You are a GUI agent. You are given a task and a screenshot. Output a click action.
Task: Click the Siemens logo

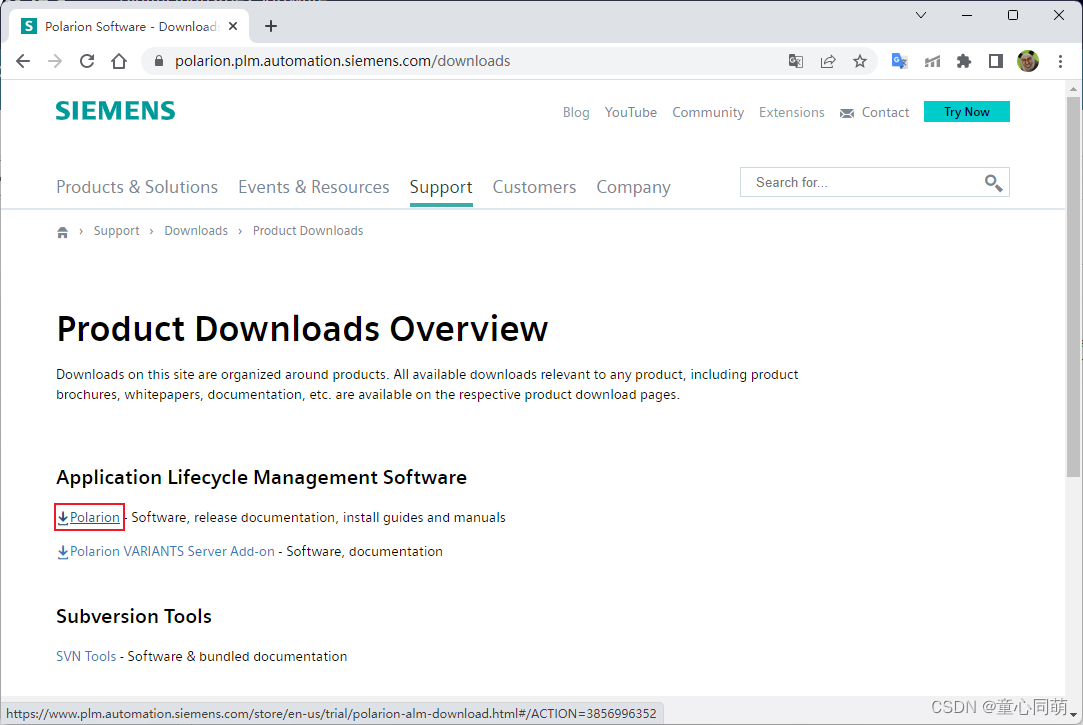click(115, 110)
